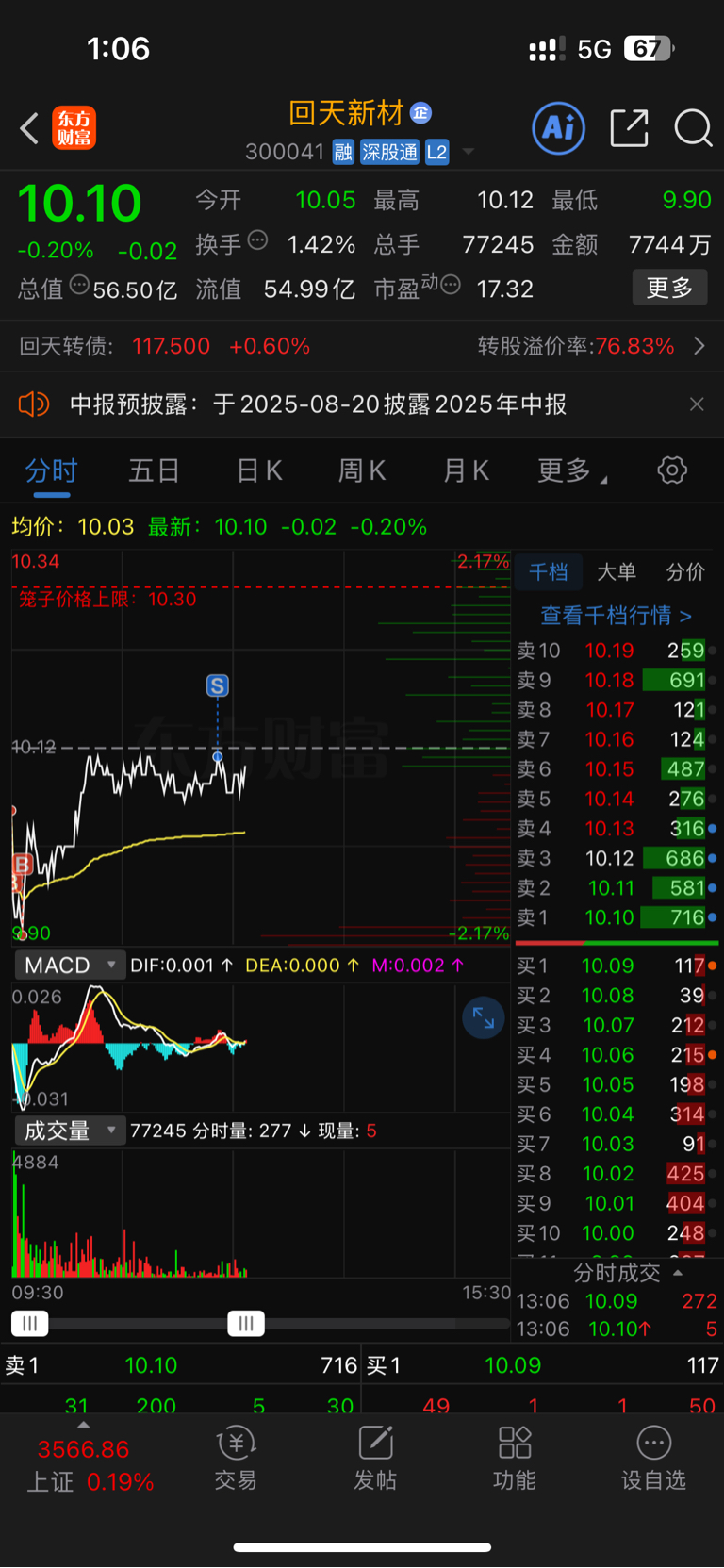Image resolution: width=724 pixels, height=1568 pixels.
Task: Switch to the 日K tab
Action: 259,470
